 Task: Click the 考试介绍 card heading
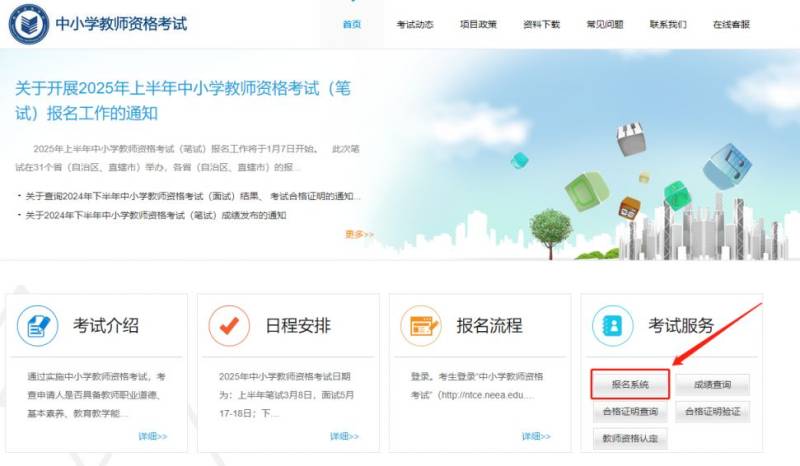coord(106,326)
